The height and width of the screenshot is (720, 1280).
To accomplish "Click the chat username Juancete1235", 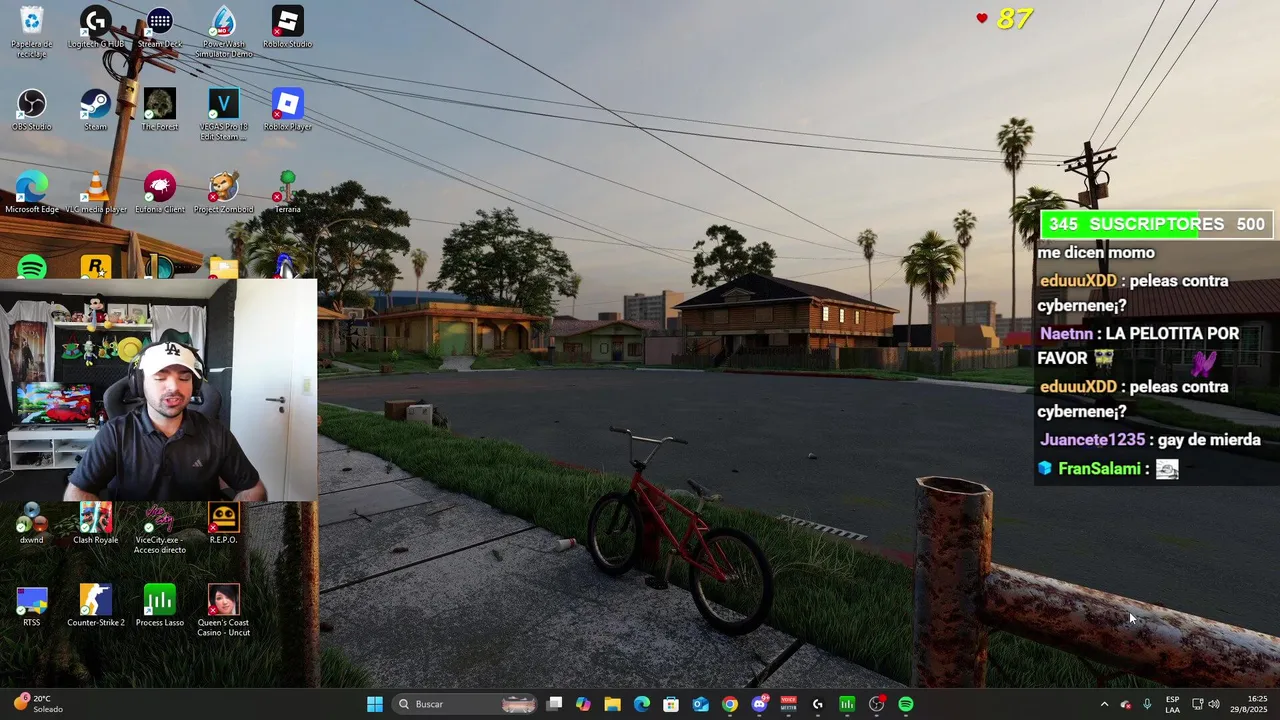I will pos(1092,440).
